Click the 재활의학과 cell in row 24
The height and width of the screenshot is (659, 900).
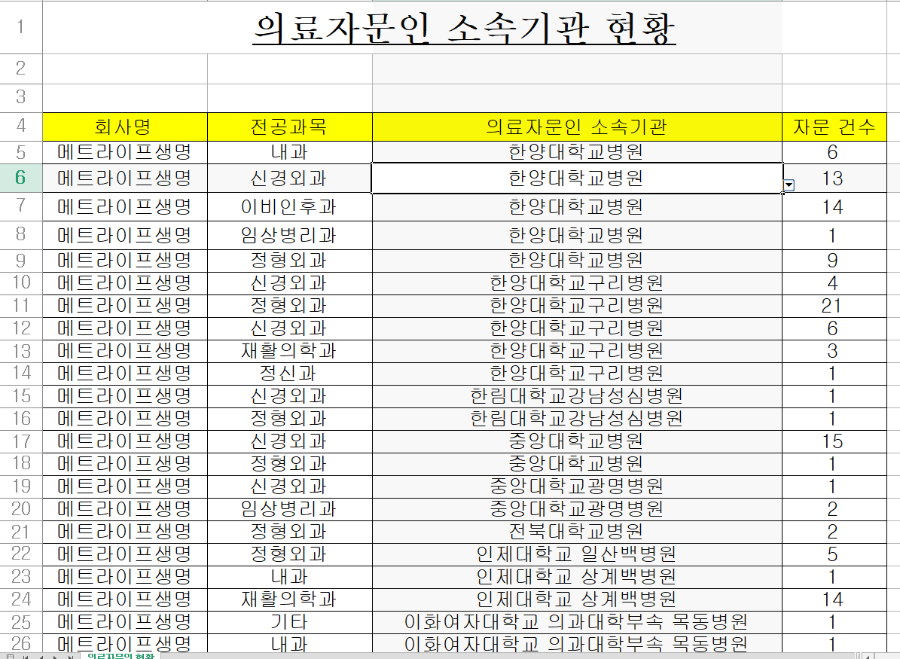click(x=290, y=599)
